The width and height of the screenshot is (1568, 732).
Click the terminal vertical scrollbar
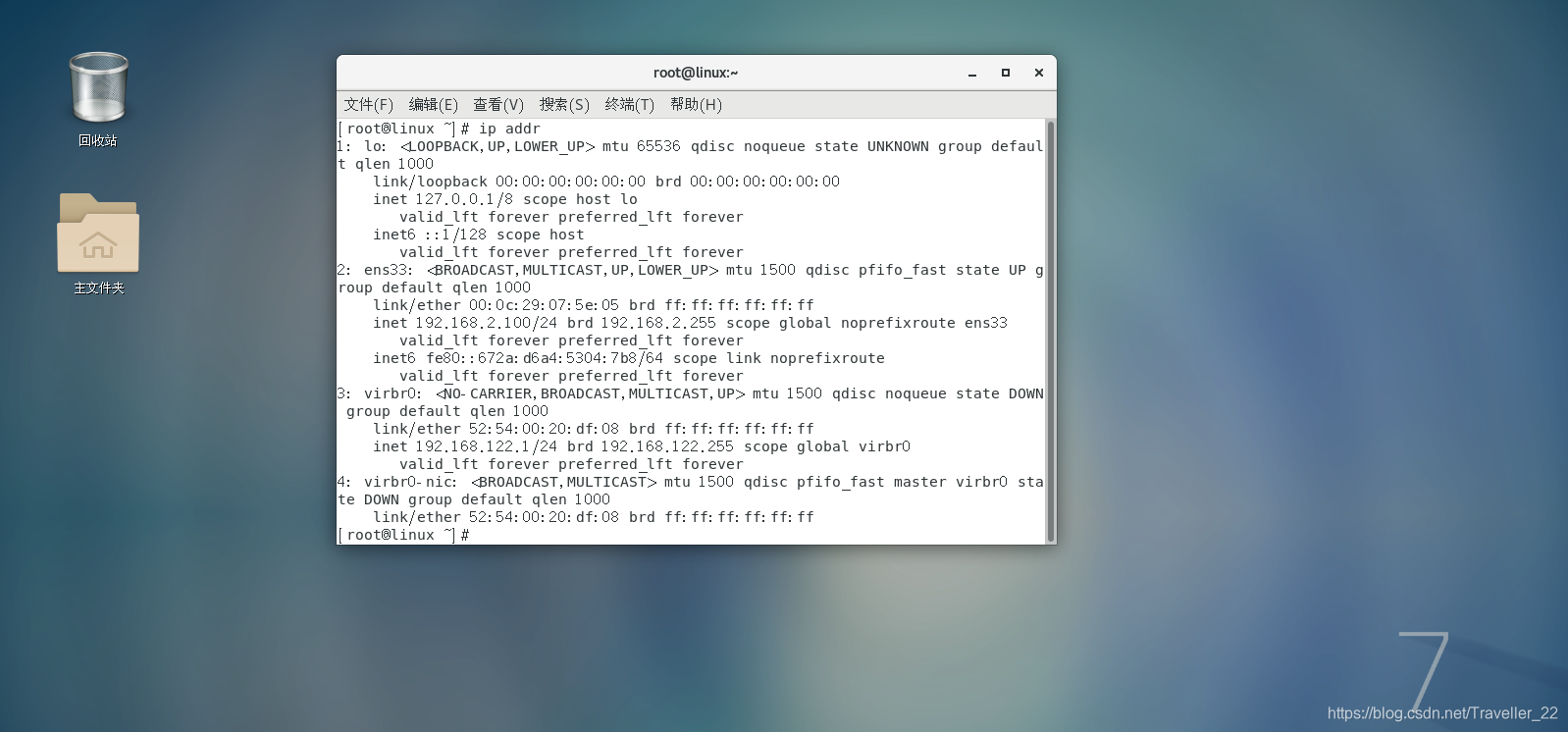tap(1051, 332)
